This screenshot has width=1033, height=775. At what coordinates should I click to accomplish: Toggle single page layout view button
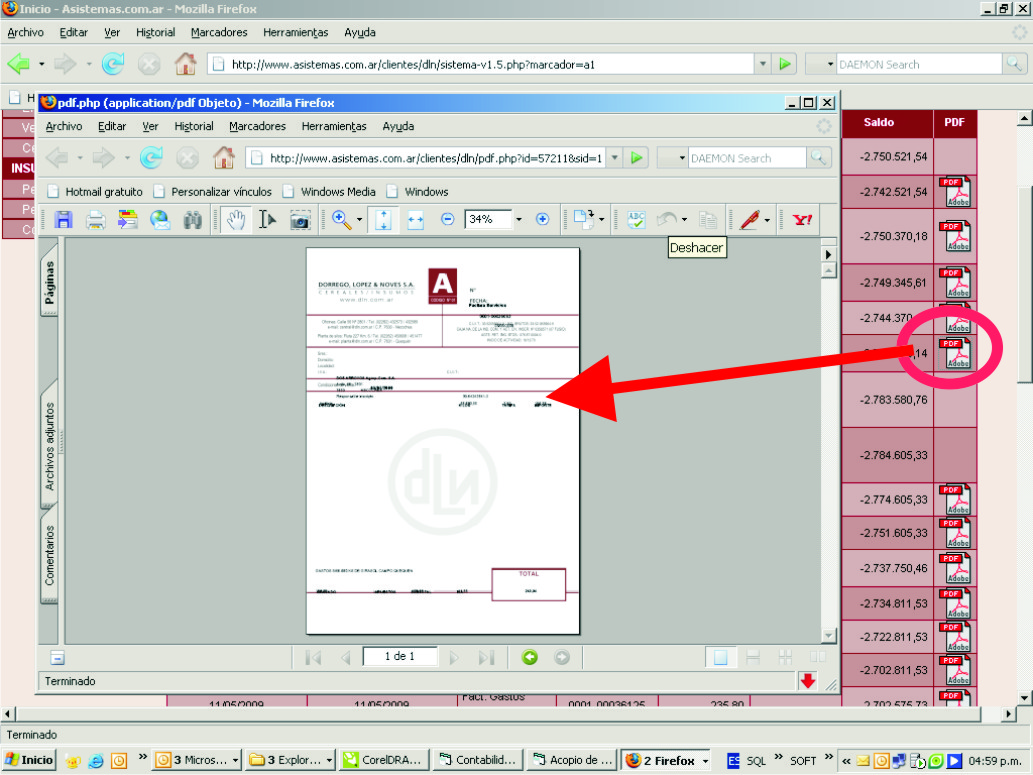[x=719, y=657]
